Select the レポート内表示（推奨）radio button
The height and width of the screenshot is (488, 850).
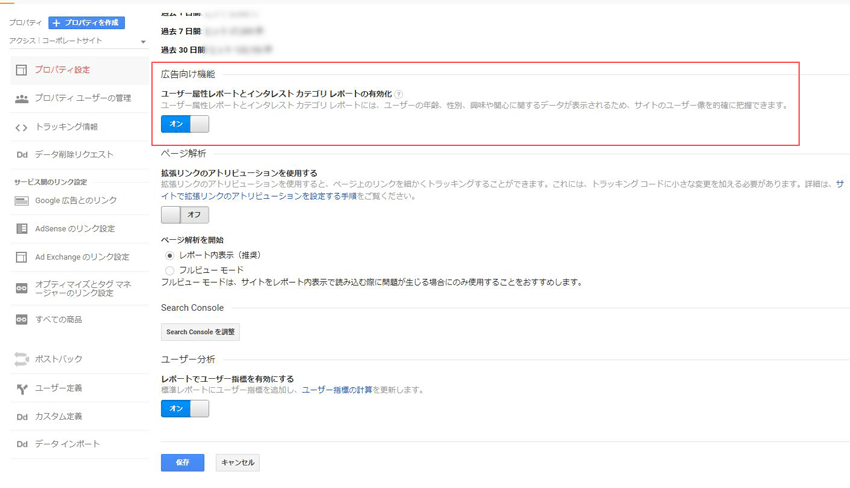pos(170,255)
